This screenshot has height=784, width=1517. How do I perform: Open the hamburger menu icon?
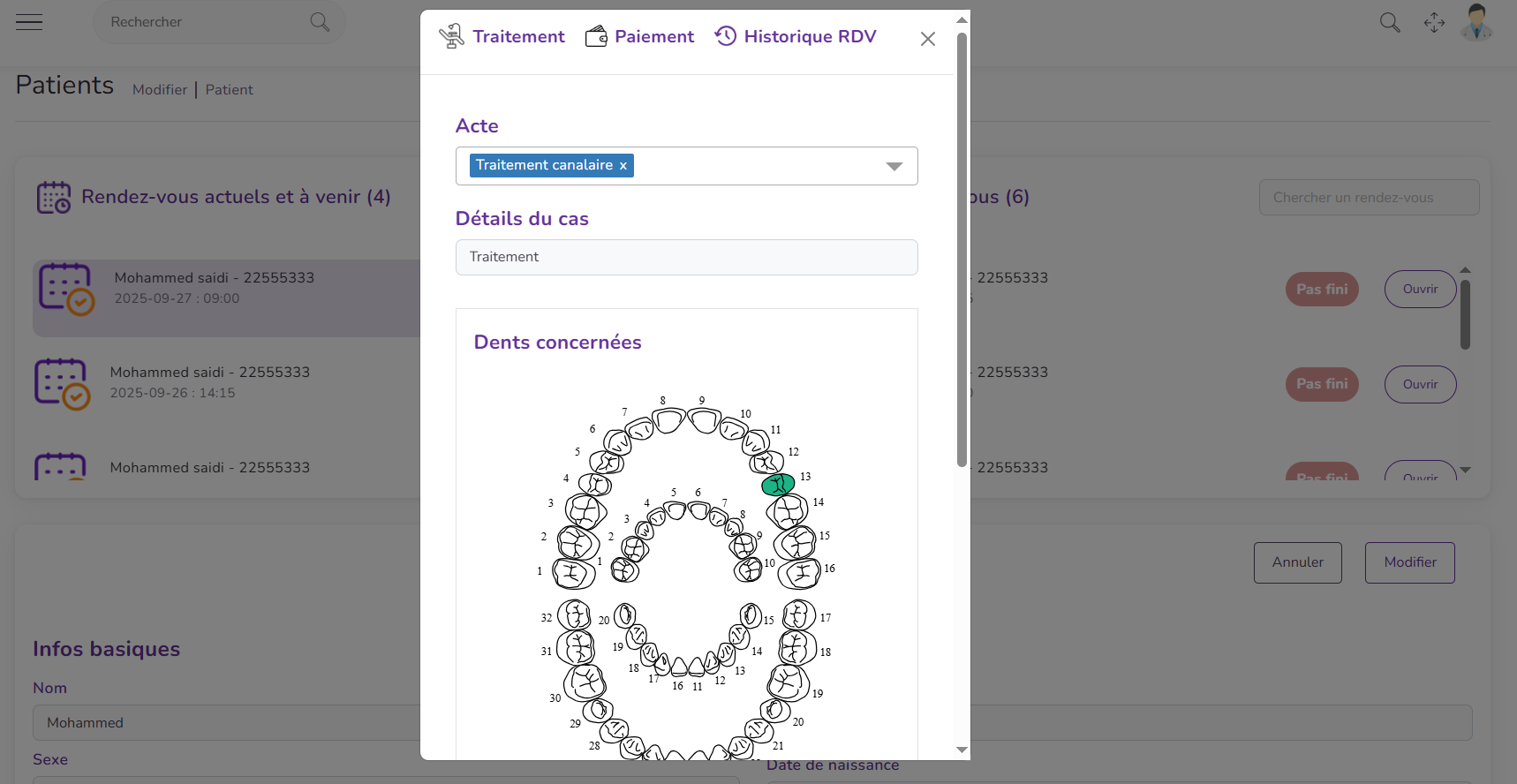click(29, 22)
